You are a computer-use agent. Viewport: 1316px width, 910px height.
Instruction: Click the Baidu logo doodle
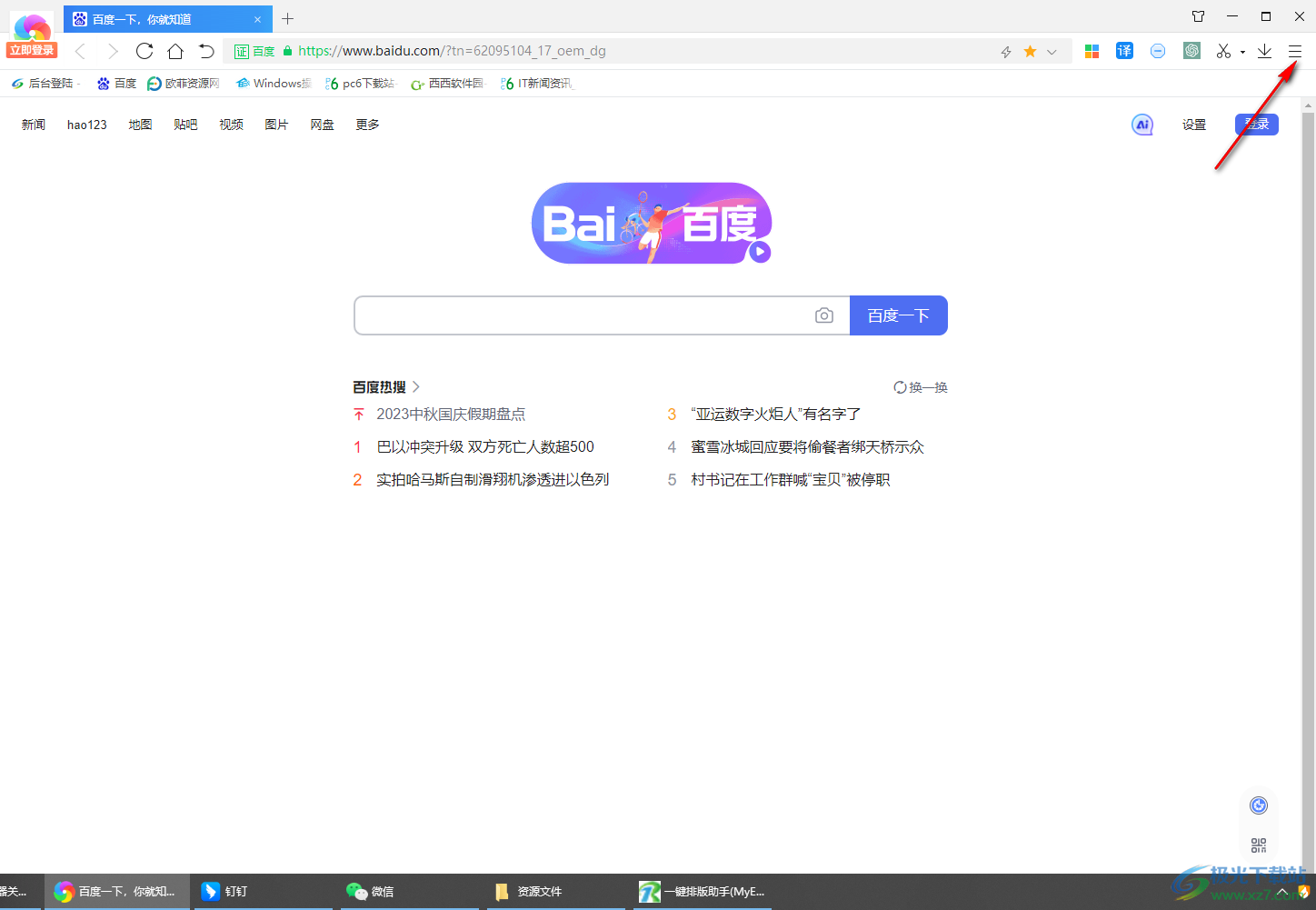652,223
